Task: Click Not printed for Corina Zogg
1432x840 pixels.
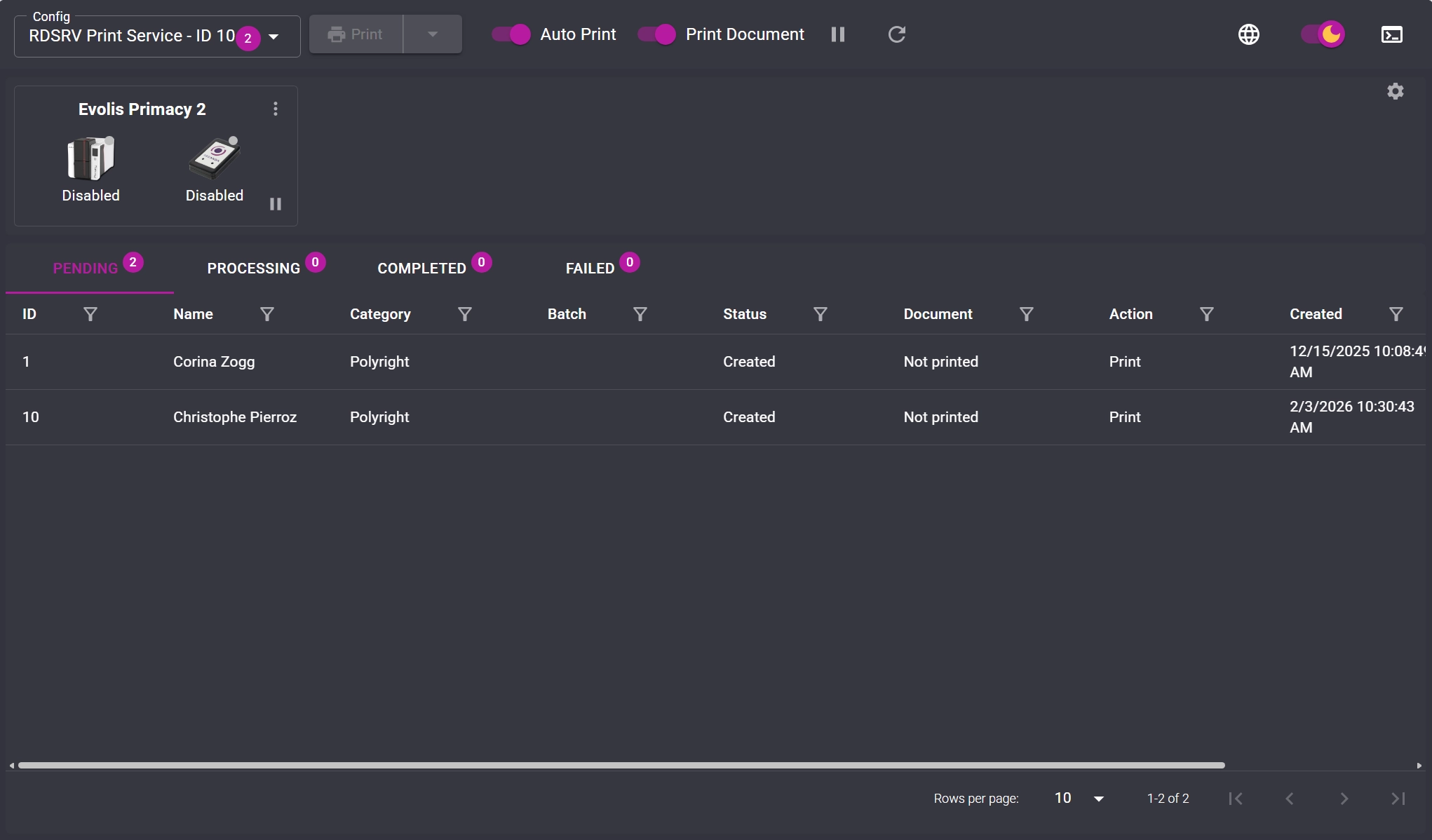Action: point(940,362)
